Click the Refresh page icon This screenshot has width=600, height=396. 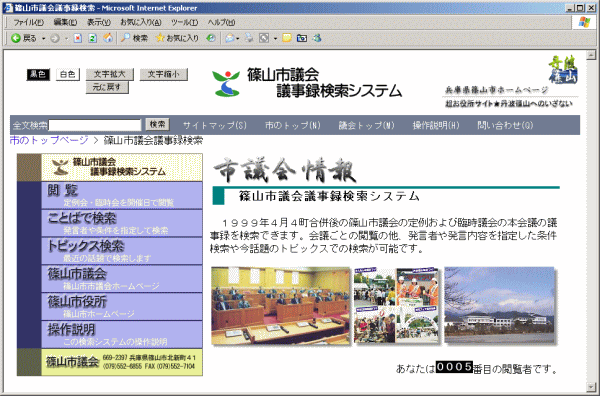point(93,38)
